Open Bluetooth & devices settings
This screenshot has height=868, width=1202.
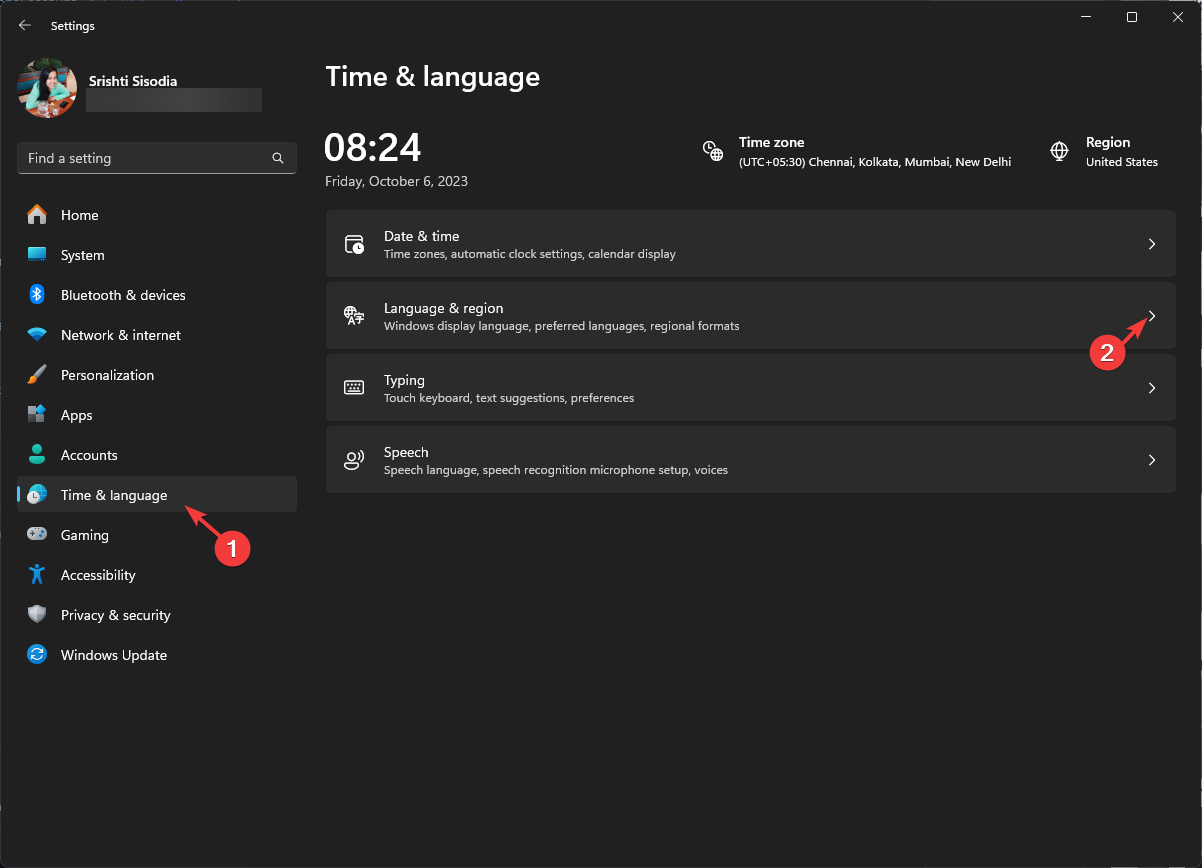point(123,295)
